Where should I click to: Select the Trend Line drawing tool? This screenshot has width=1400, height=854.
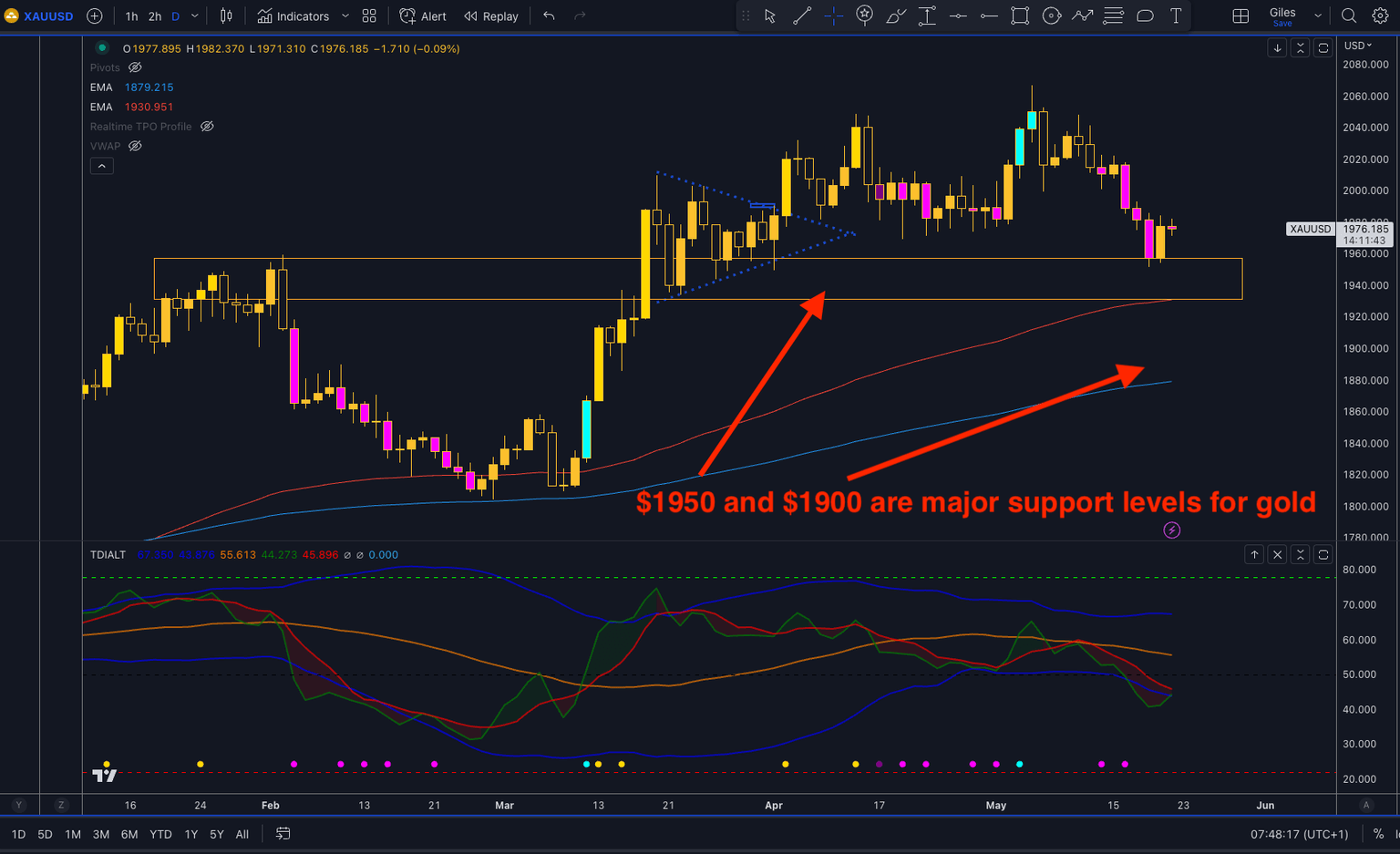pos(802,15)
